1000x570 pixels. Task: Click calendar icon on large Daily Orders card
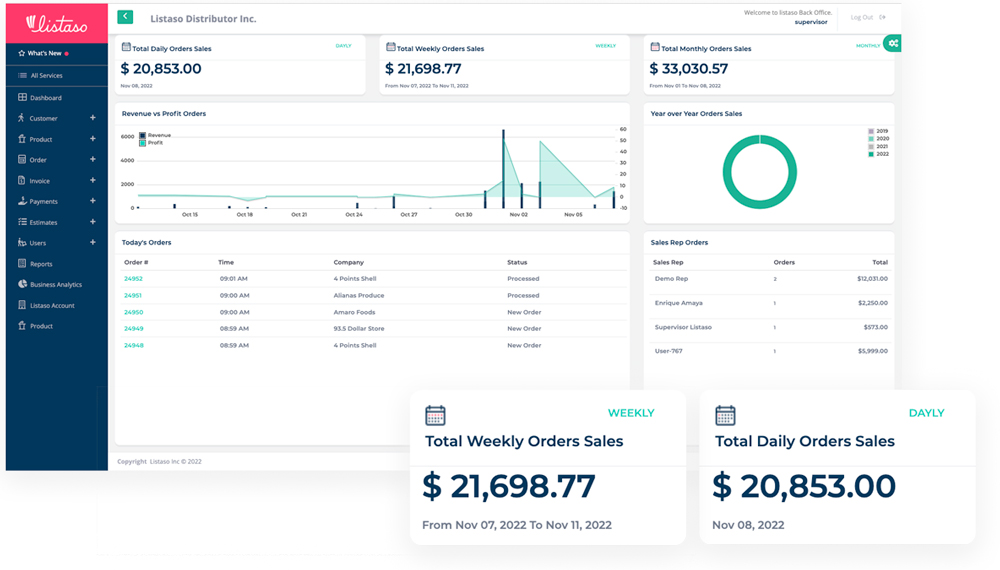pos(725,415)
